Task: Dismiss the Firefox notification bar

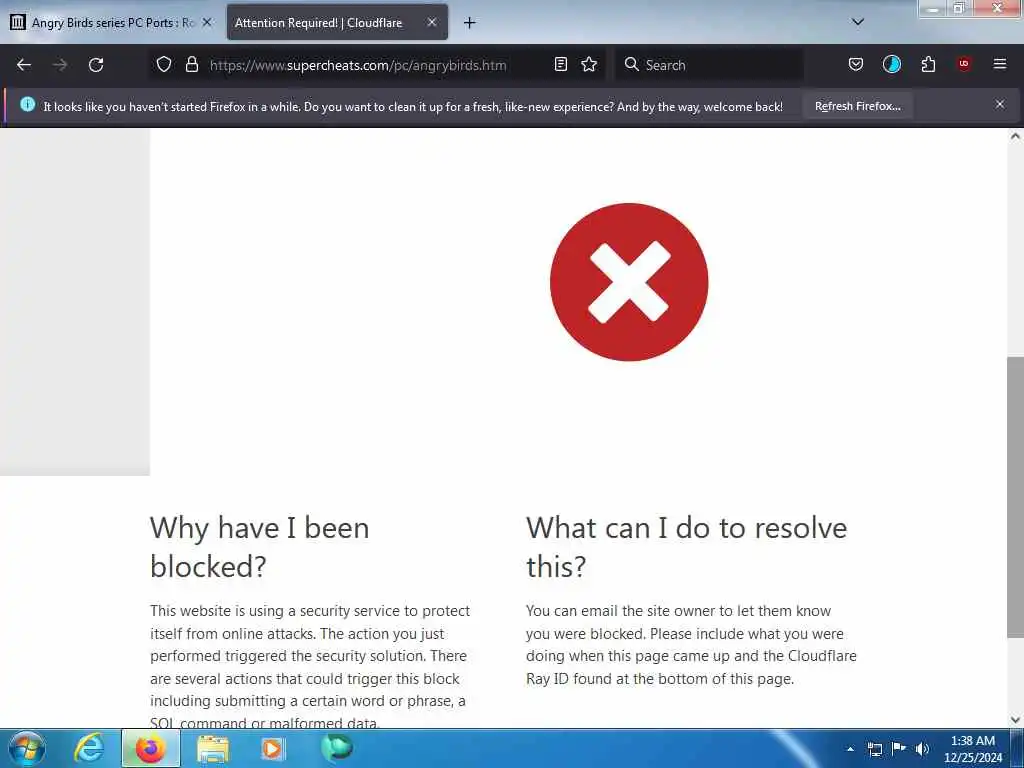Action: [1000, 104]
